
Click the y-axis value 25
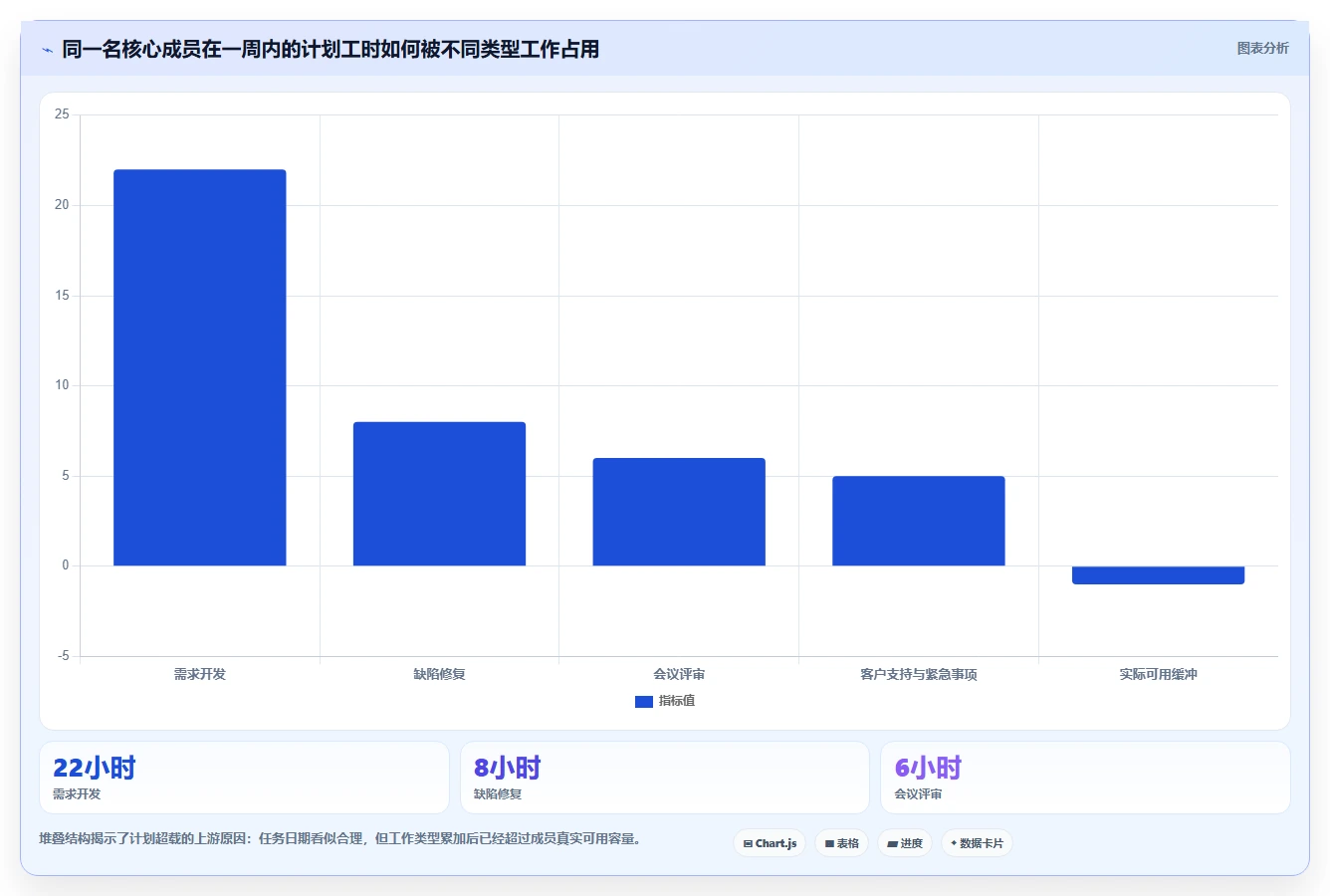pos(62,114)
